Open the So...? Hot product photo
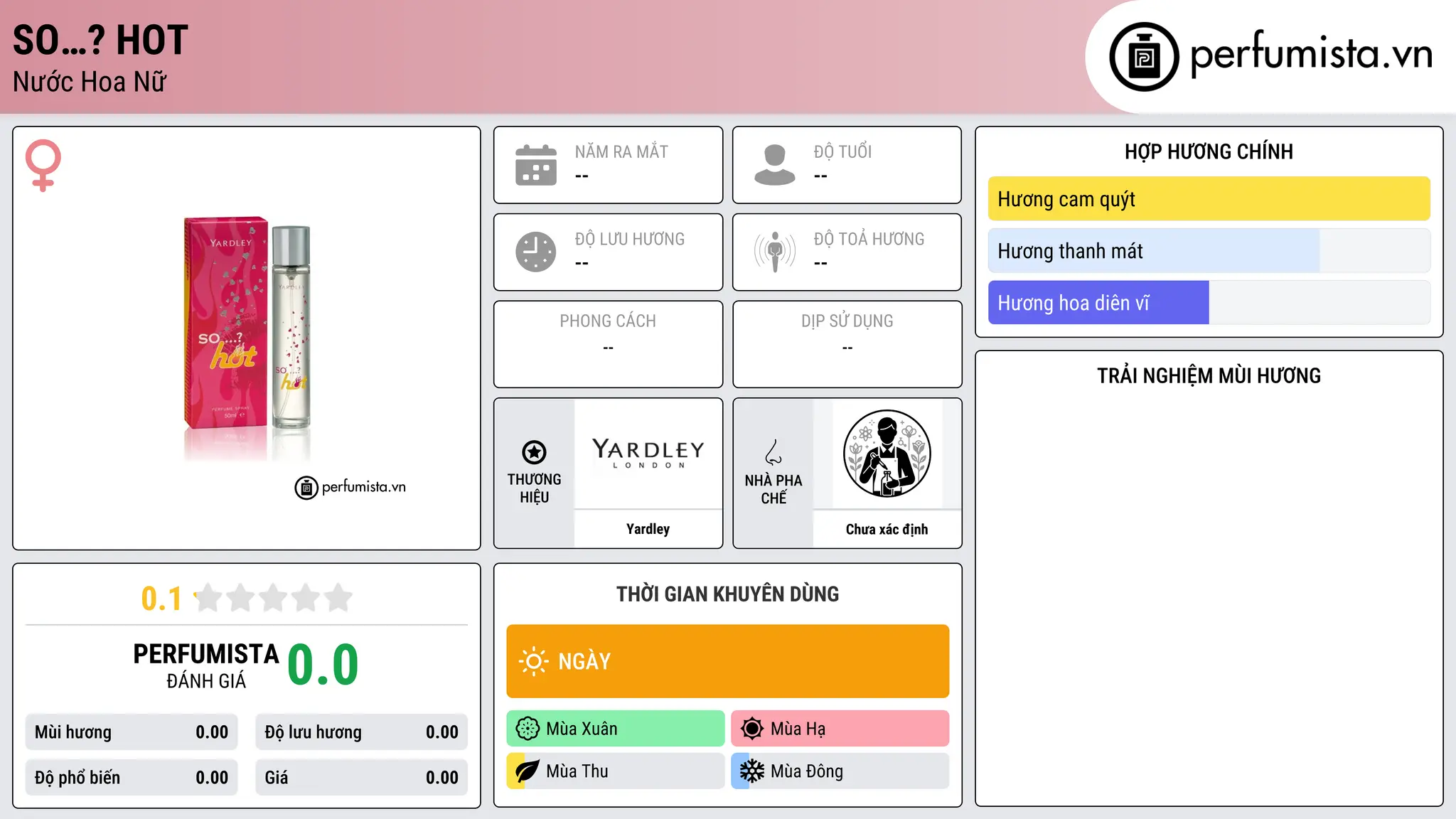The width and height of the screenshot is (1456, 819). pos(247,338)
